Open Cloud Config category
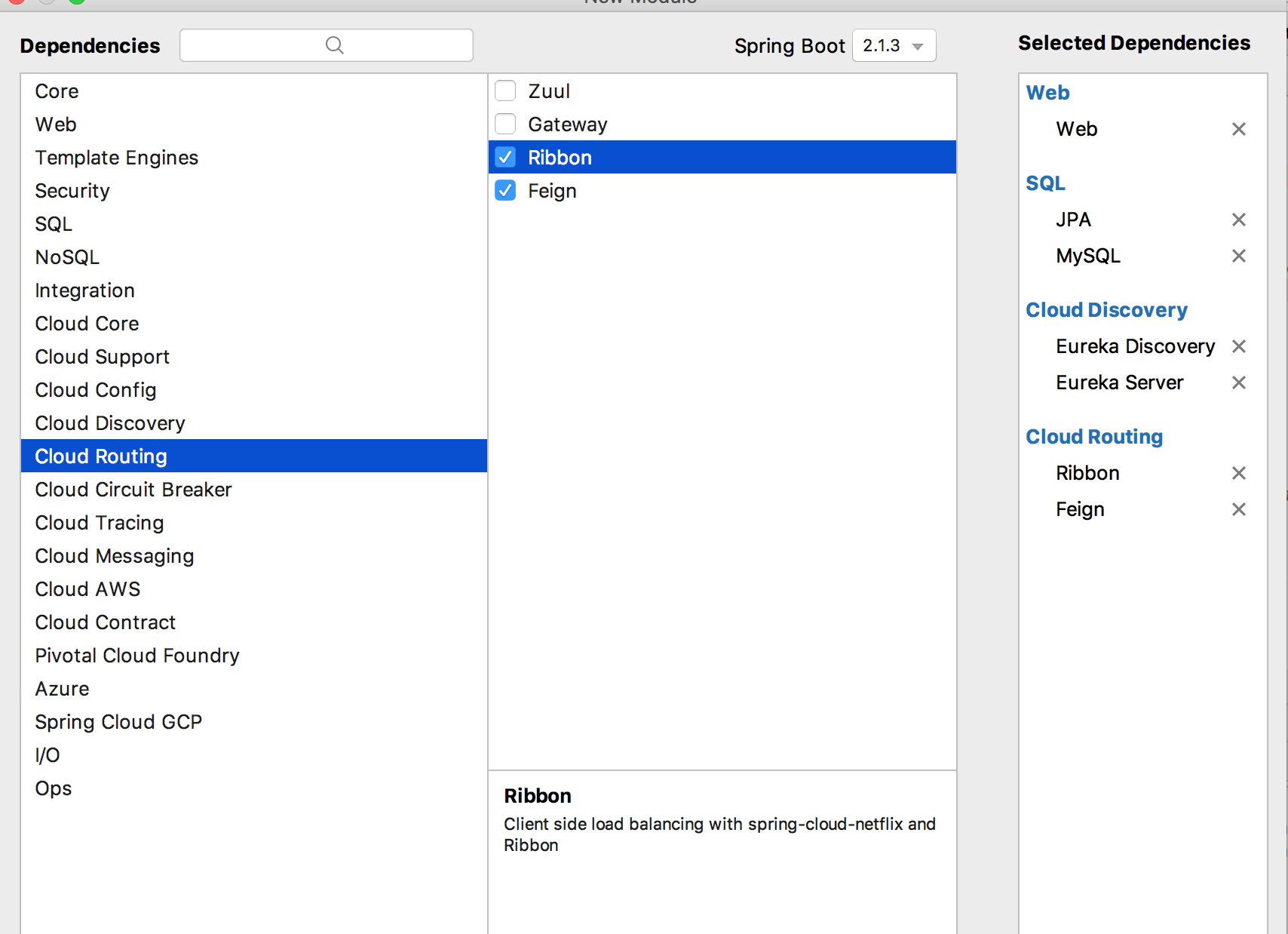The image size is (1288, 934). [254, 389]
